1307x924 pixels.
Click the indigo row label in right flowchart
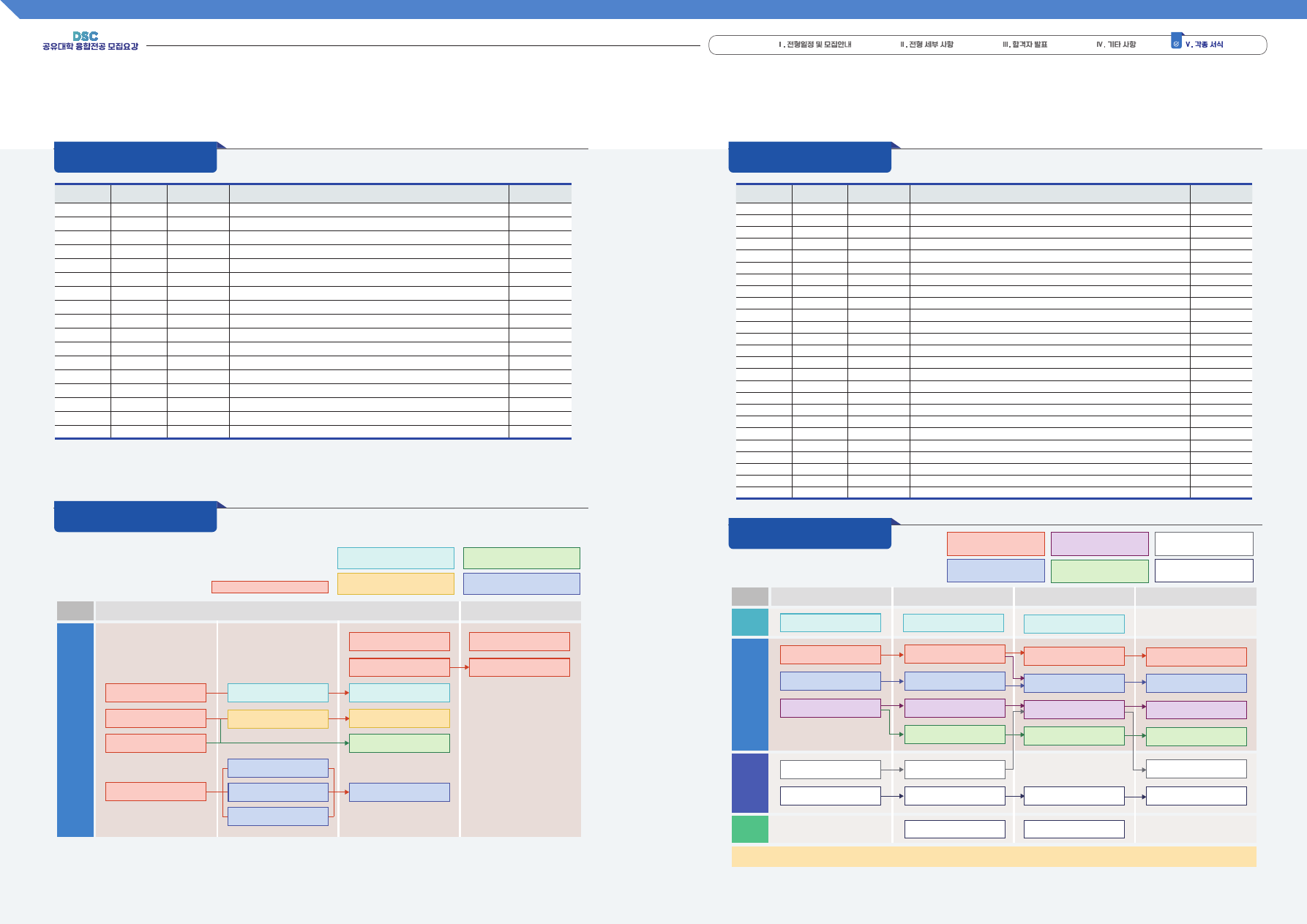pyautogui.click(x=749, y=783)
